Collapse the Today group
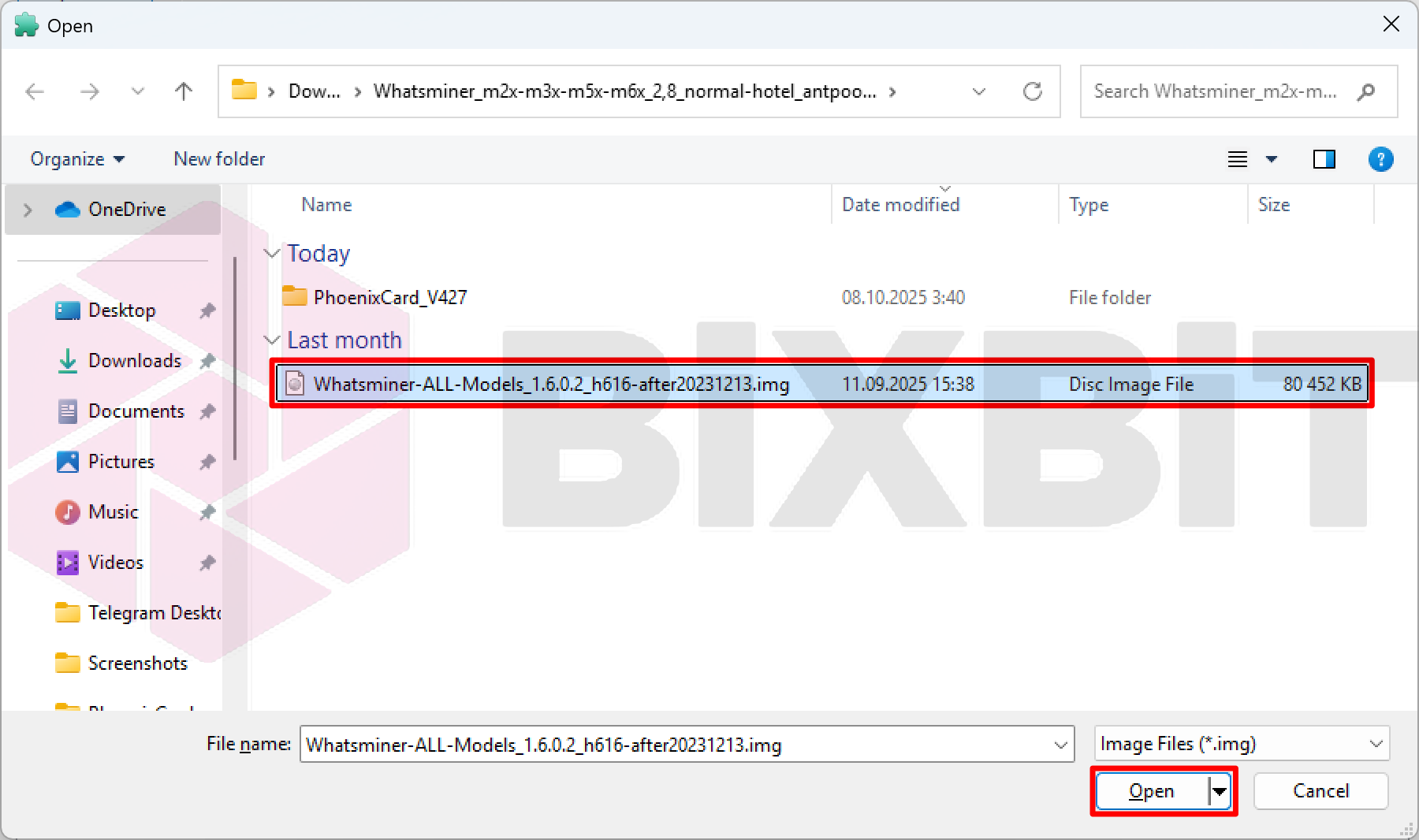Viewport: 1419px width, 840px height. (272, 254)
